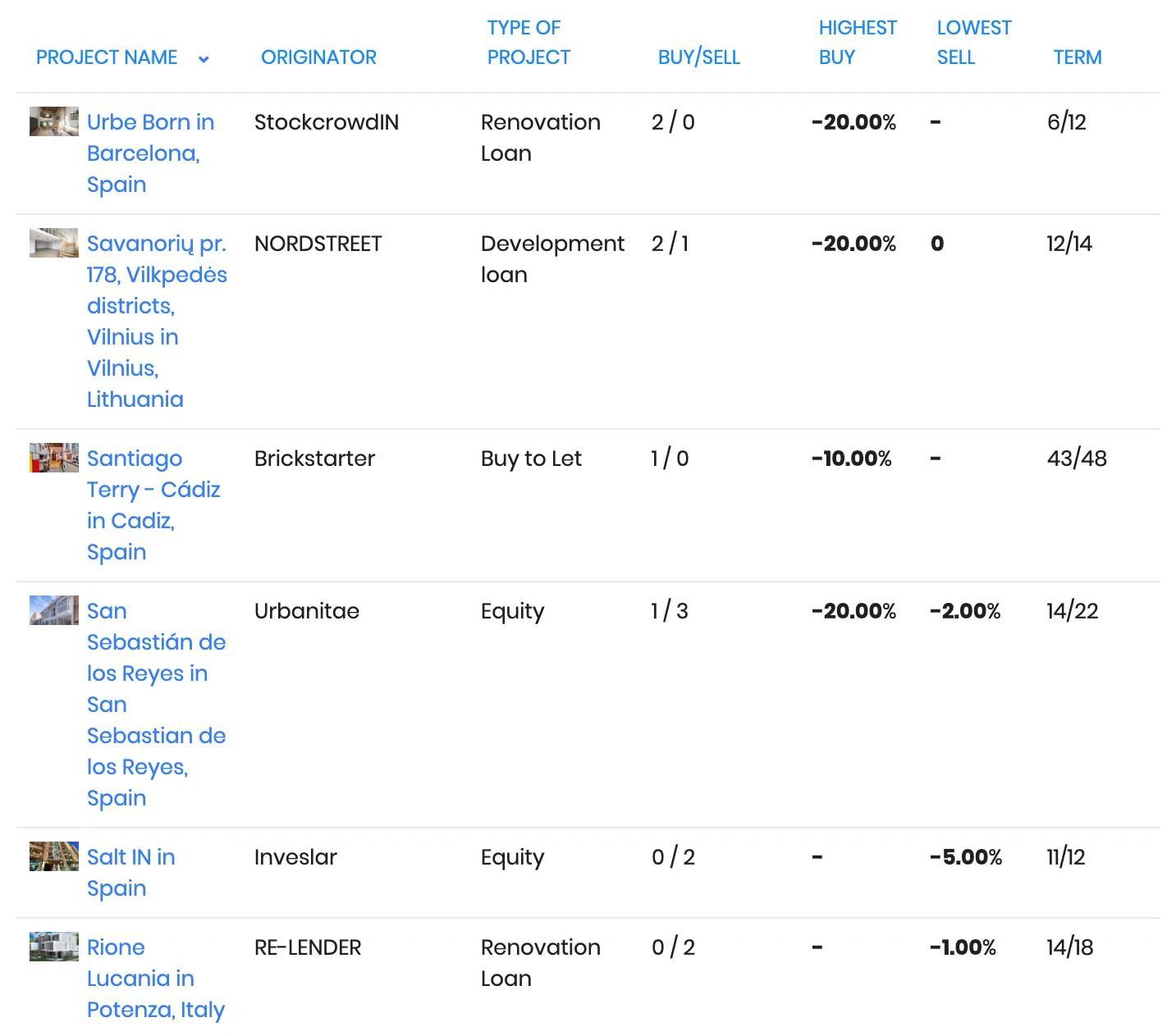The height and width of the screenshot is (1036, 1176).
Task: Click the Santiago Terry project thumbnail
Action: [54, 458]
